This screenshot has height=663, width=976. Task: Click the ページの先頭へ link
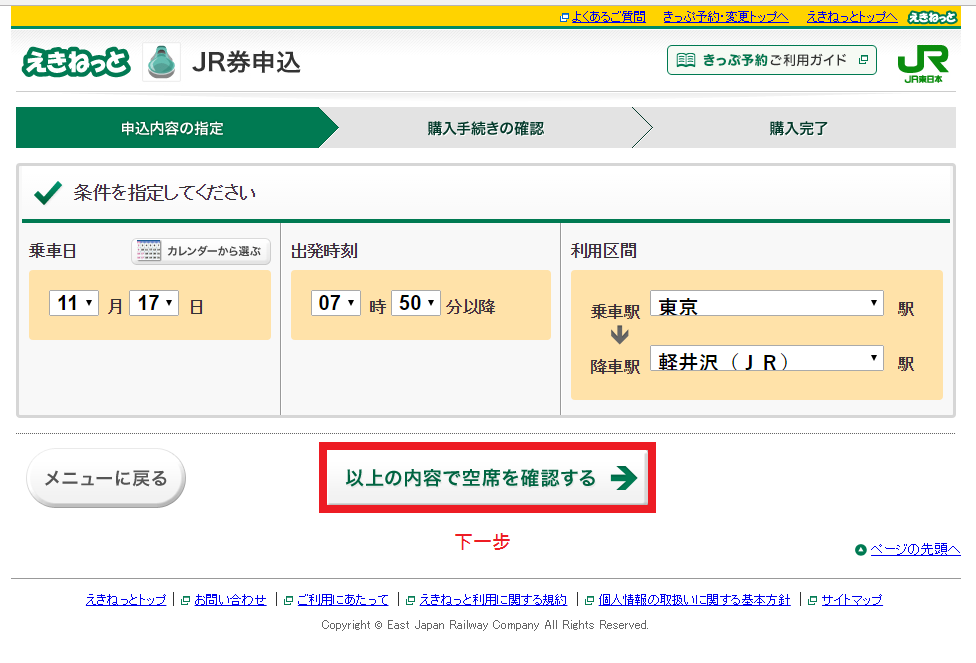pos(915,549)
